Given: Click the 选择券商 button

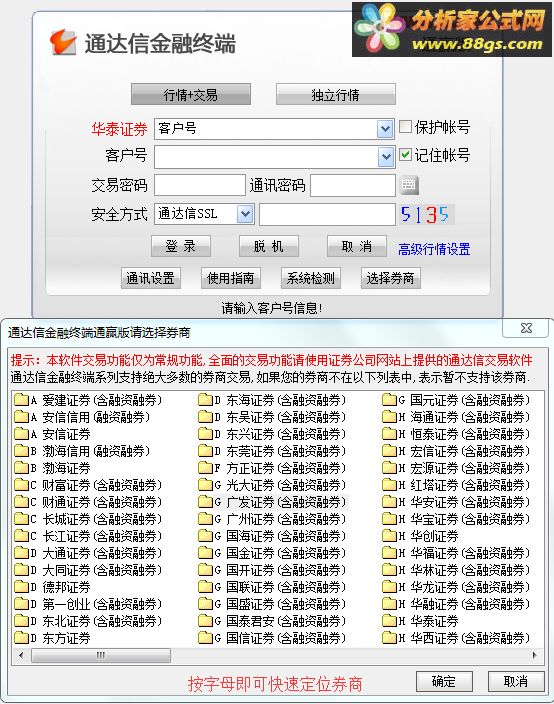Looking at the screenshot, I should pos(391,278).
